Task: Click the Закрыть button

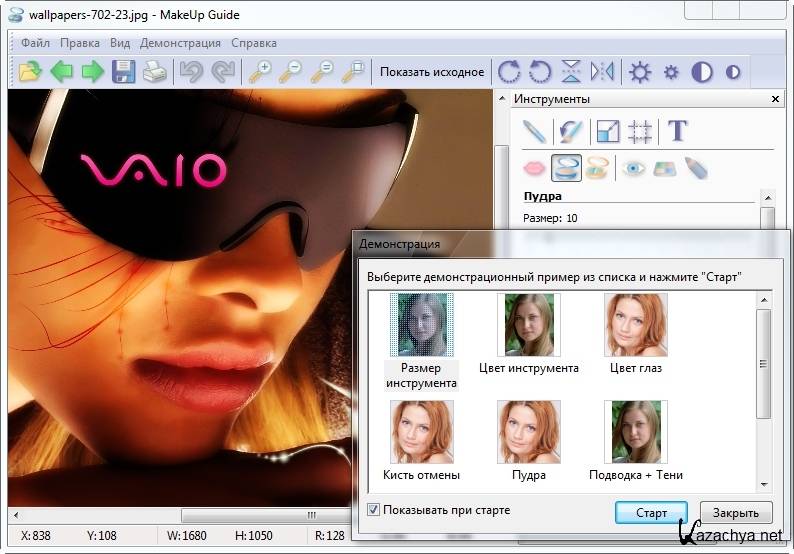Action: tap(736, 513)
